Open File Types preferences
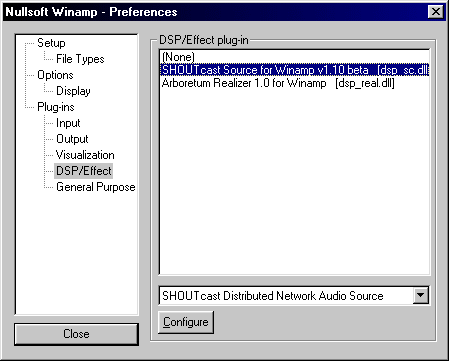This screenshot has height=361, width=449. click(x=80, y=59)
